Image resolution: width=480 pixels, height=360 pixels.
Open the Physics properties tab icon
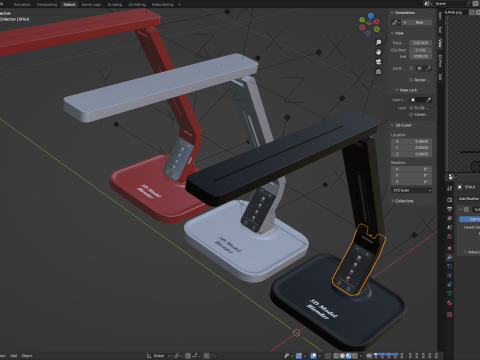pyautogui.click(x=449, y=275)
